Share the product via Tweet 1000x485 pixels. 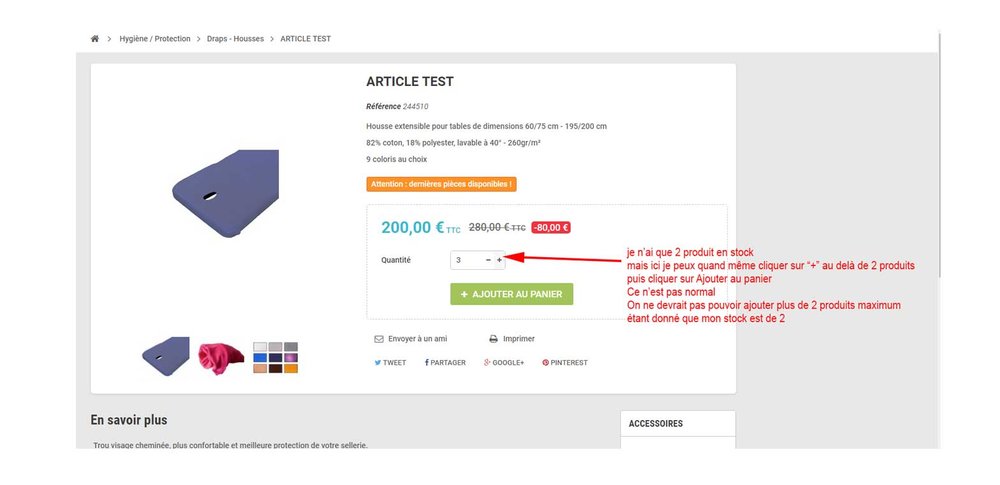[x=390, y=362]
